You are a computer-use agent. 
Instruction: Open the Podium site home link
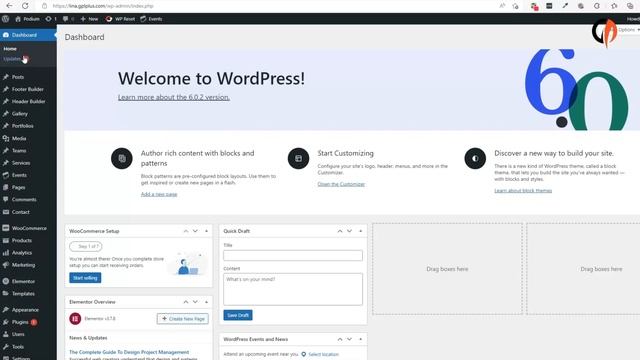(27, 19)
